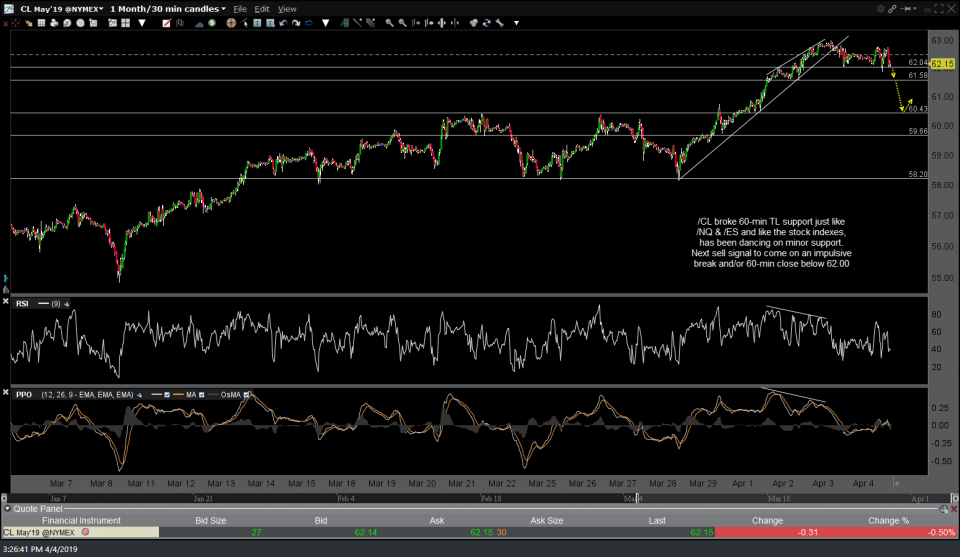
Task: Open the Edit menu
Action: [261, 9]
